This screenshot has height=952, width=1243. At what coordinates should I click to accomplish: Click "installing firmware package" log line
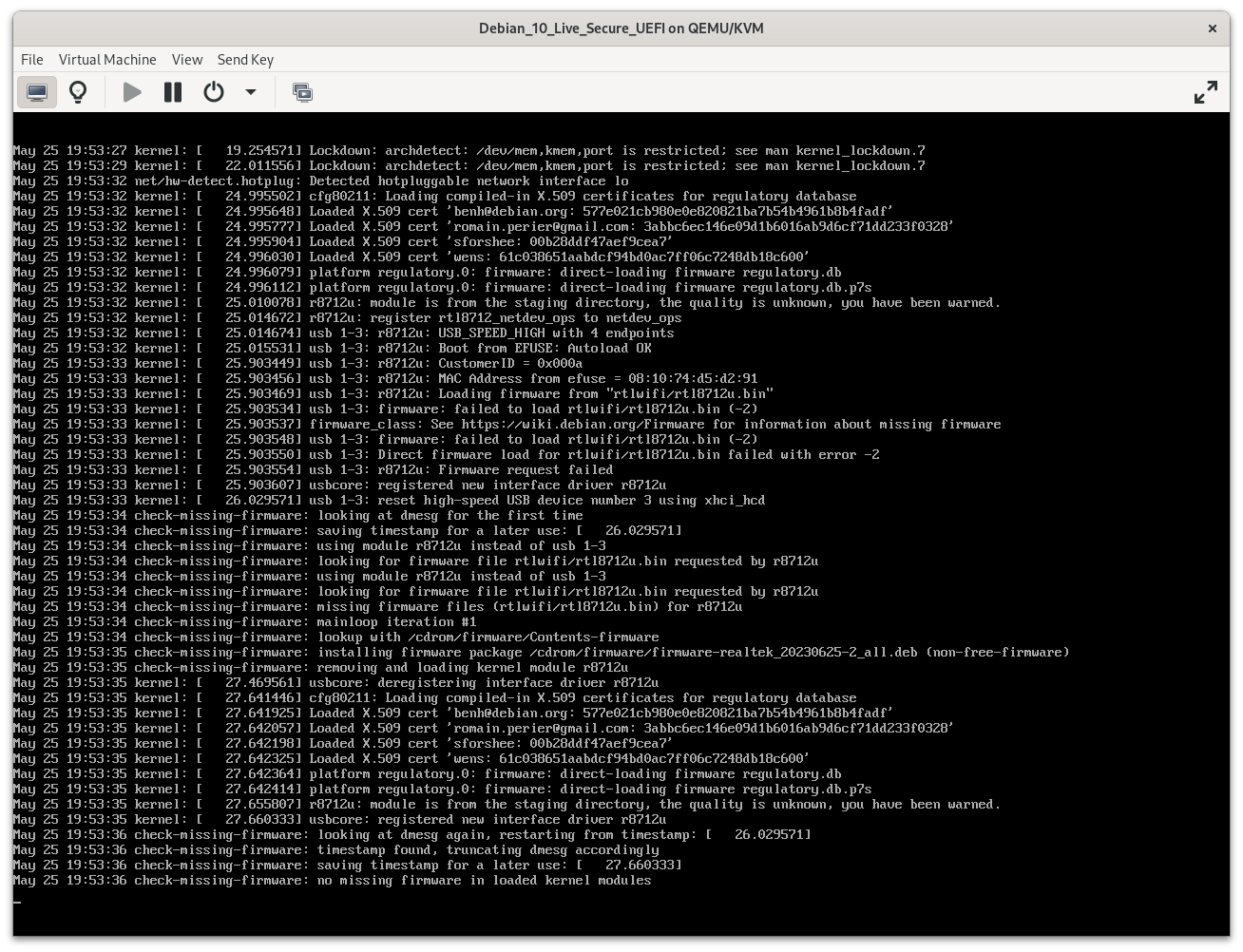(542, 653)
